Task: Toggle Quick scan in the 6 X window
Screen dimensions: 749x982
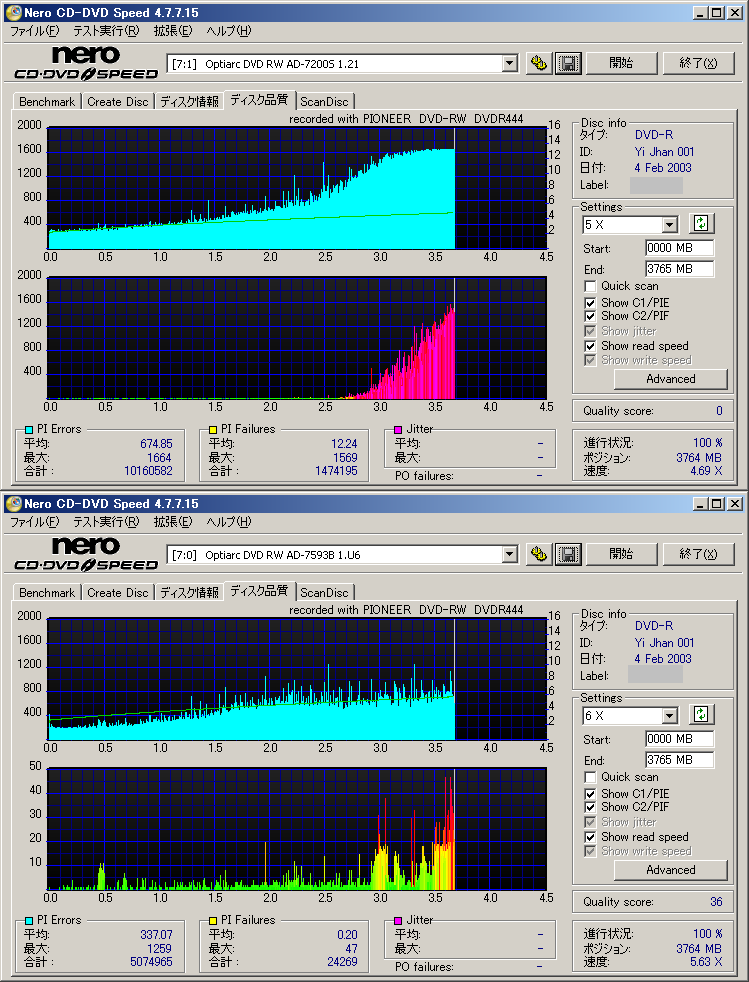Action: point(590,777)
